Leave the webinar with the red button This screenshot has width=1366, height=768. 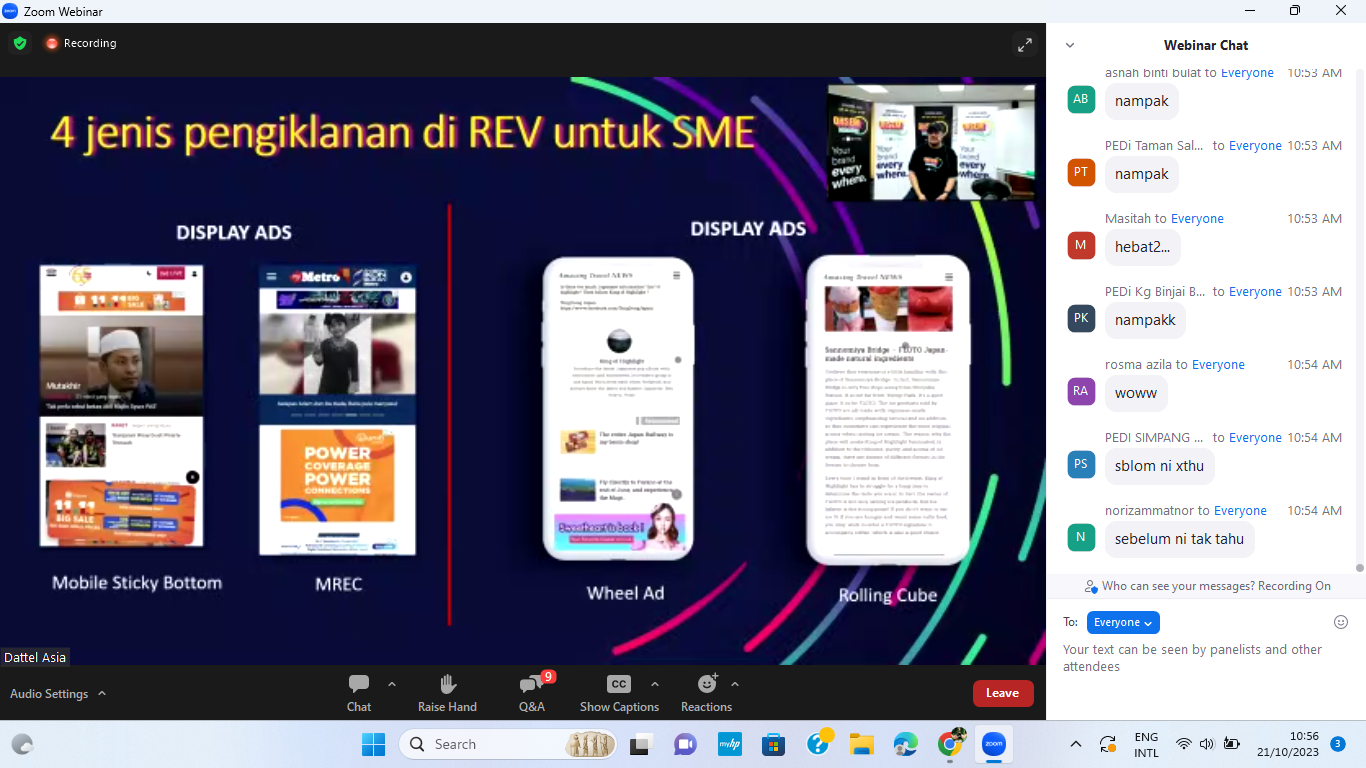point(1003,693)
